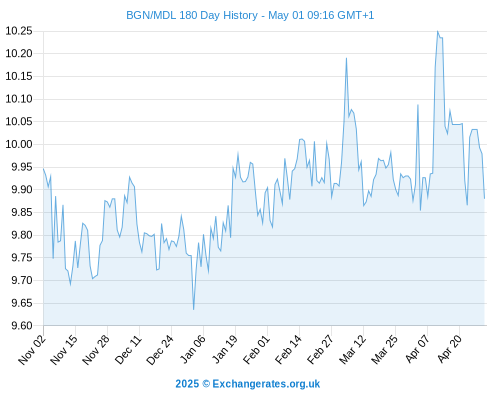Click the 9.60 y-axis value label
Screen dimensions: 495x400
click(x=22, y=325)
